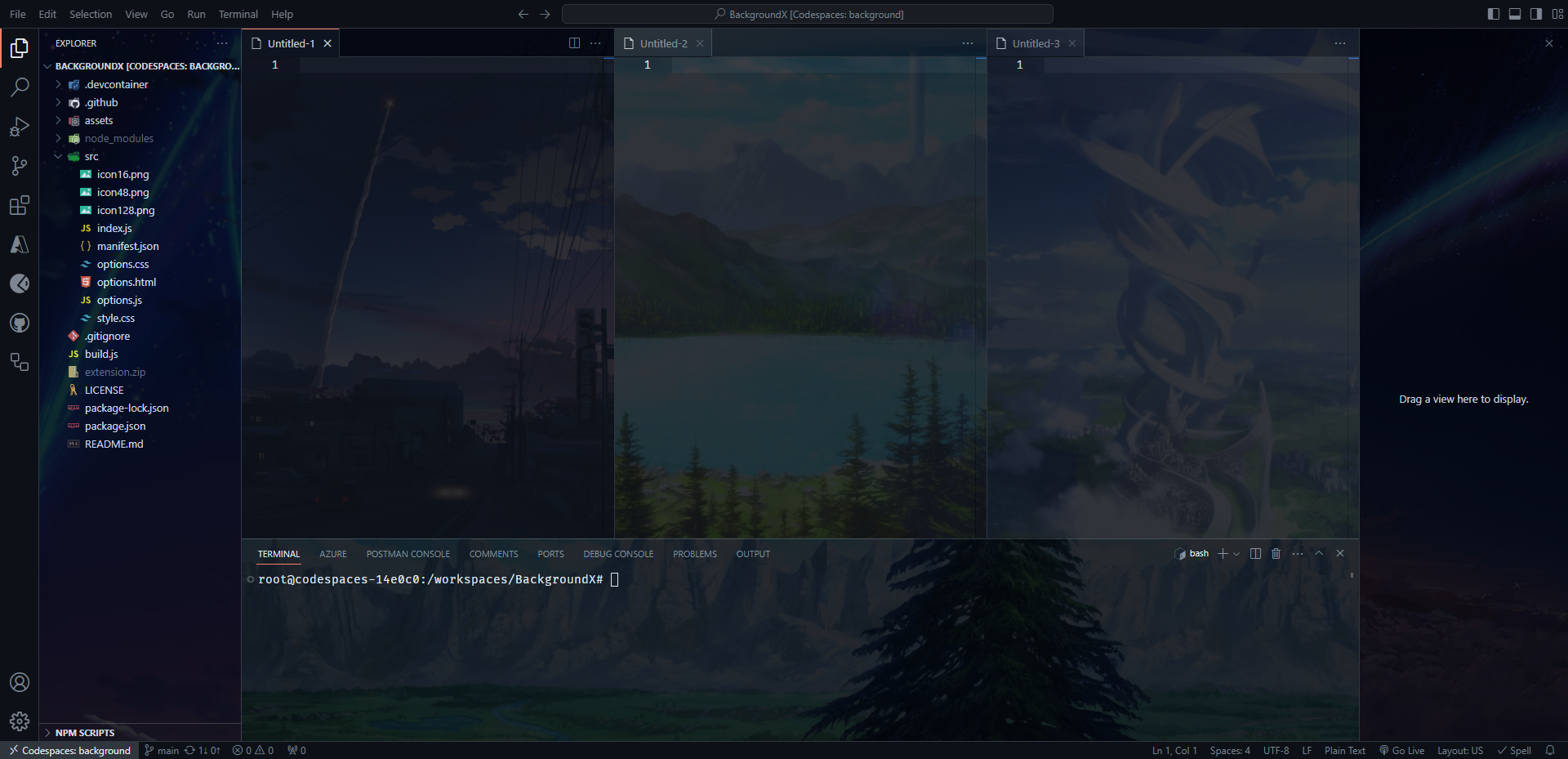Click Codespaces: background remote indicator
The image size is (1568, 759).
click(x=69, y=750)
